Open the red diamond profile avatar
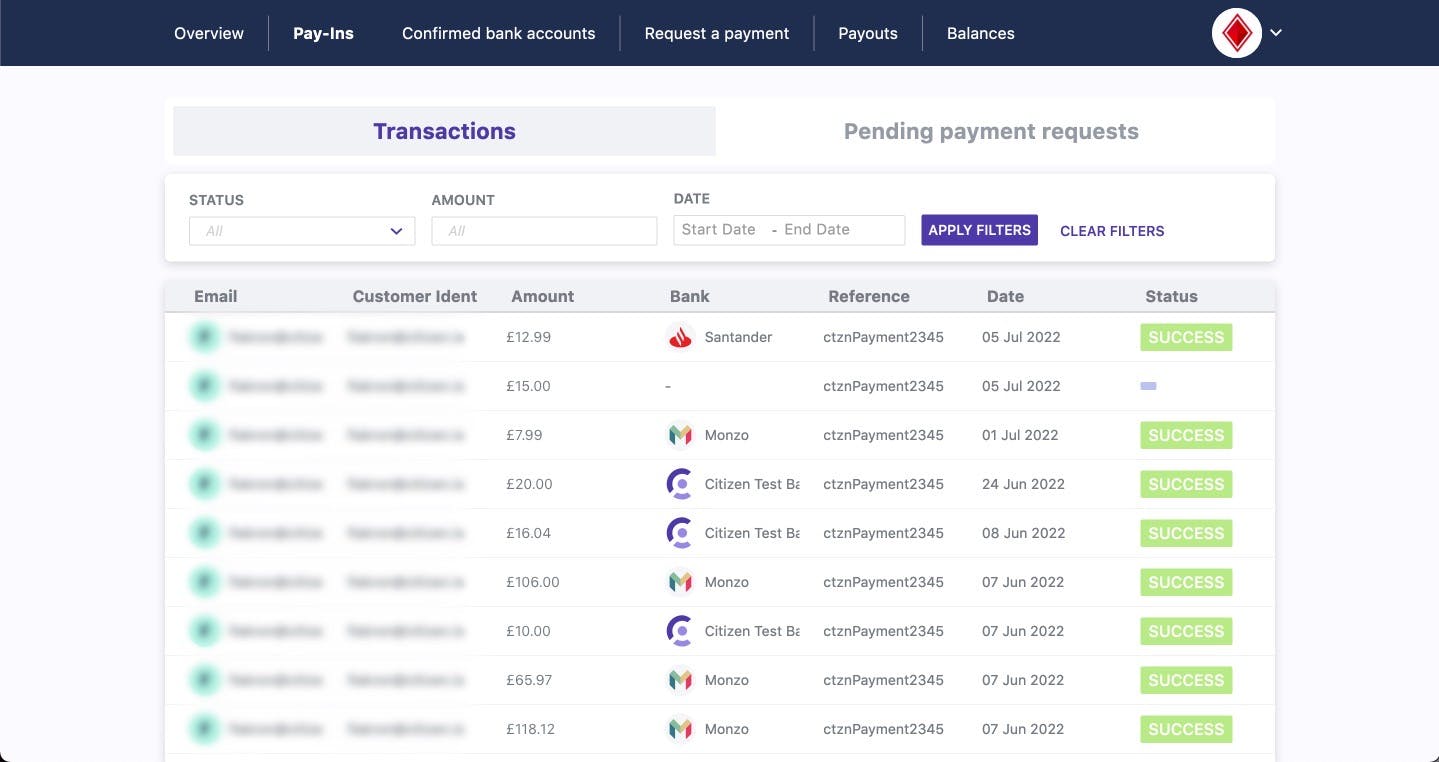 pyautogui.click(x=1237, y=34)
